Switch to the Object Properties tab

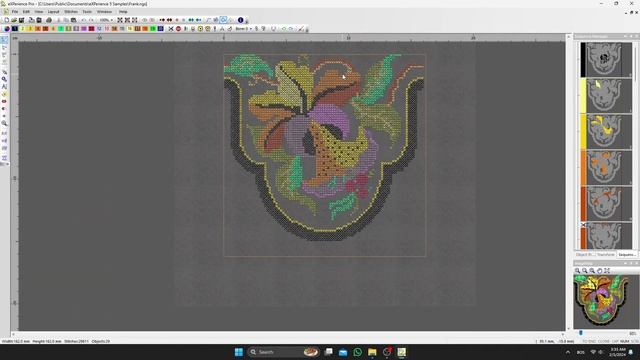click(585, 254)
